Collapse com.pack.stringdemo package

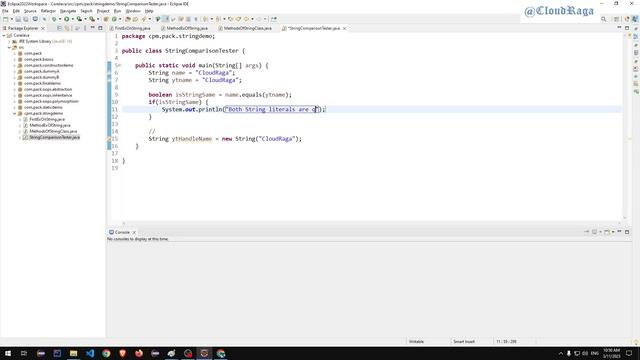15,113
